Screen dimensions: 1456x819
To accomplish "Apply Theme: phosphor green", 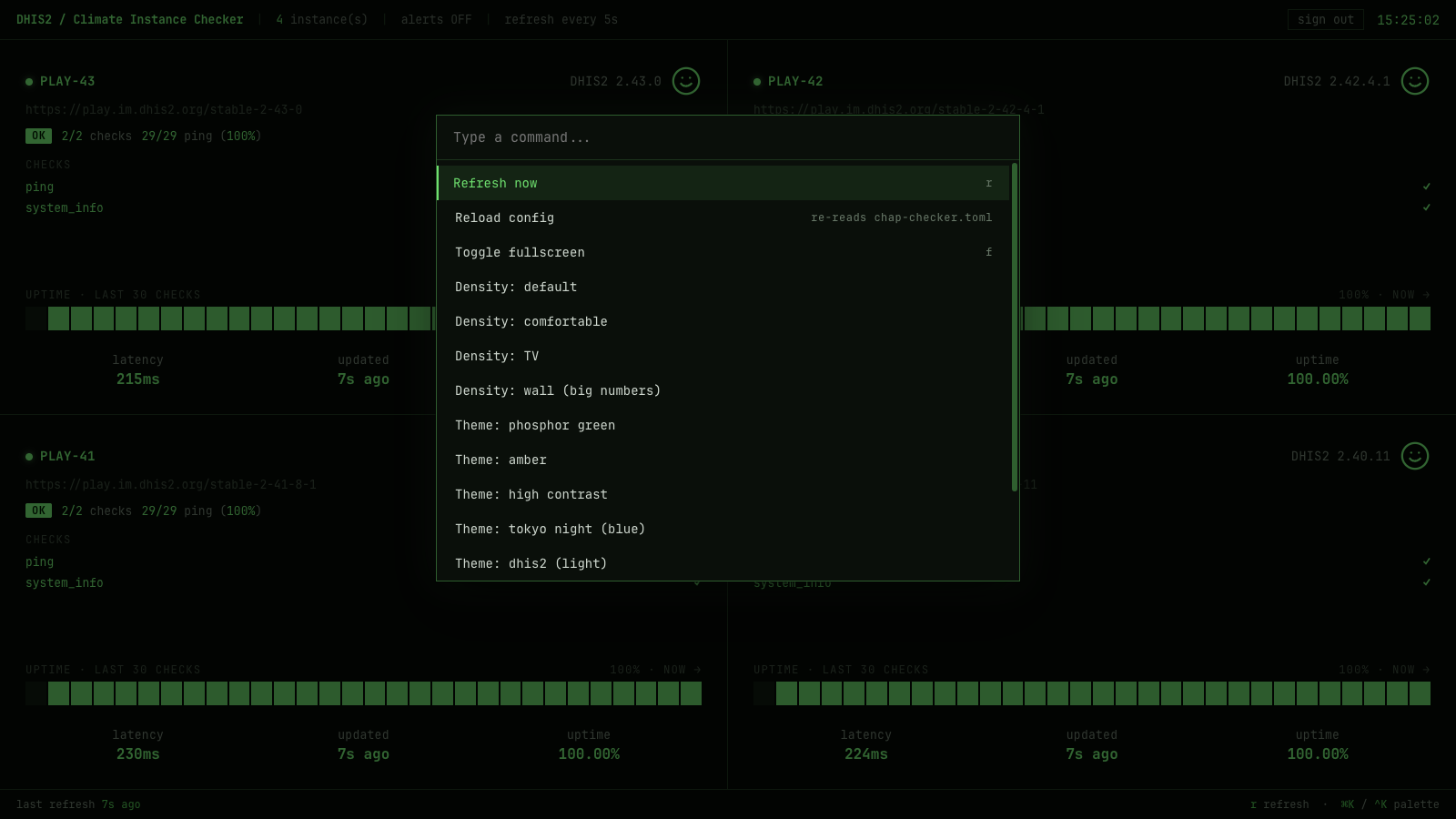I will [723, 425].
